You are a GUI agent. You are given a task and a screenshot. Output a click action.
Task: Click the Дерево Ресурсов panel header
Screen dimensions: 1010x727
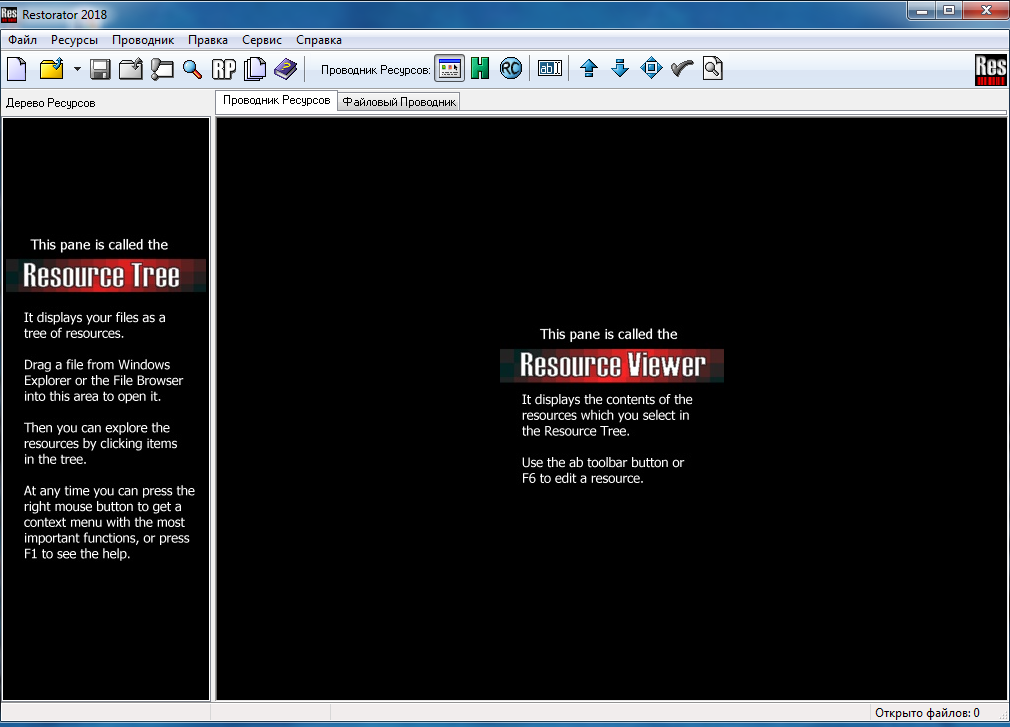pos(51,103)
